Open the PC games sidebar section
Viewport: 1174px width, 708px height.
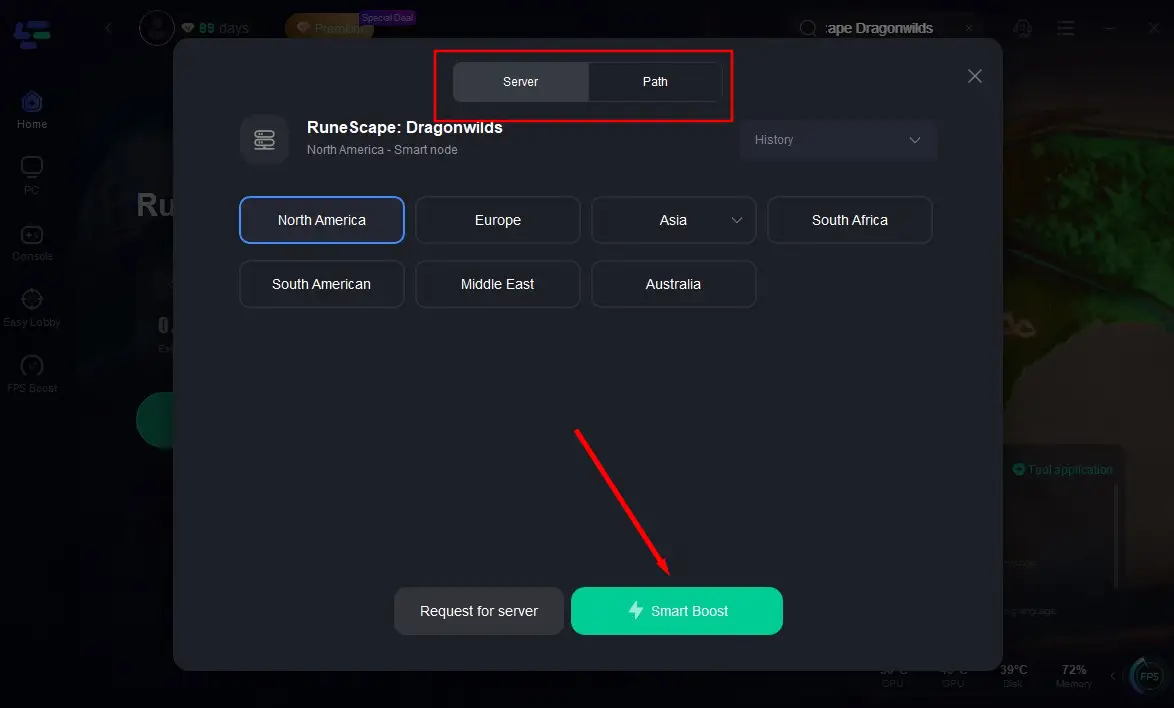(31, 176)
